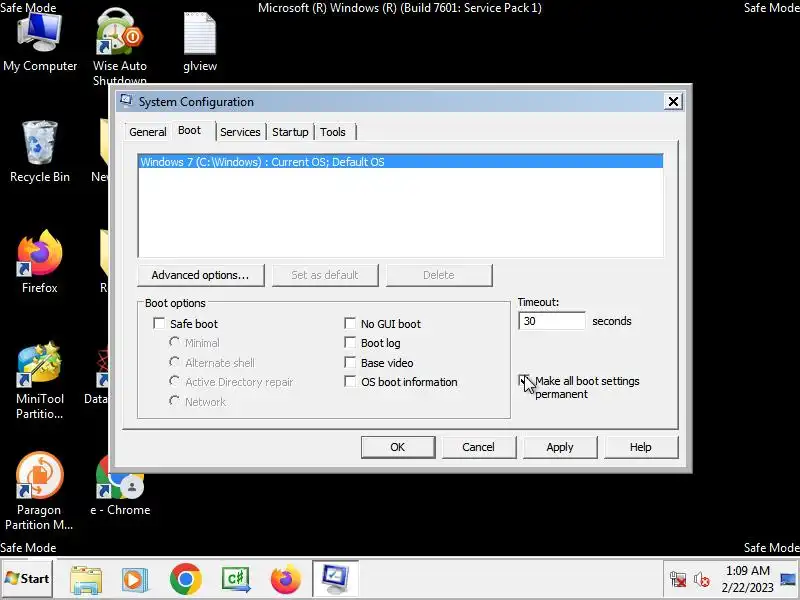Click System Configuration title bar icon
Screen dimensions: 800x600
pos(126,101)
